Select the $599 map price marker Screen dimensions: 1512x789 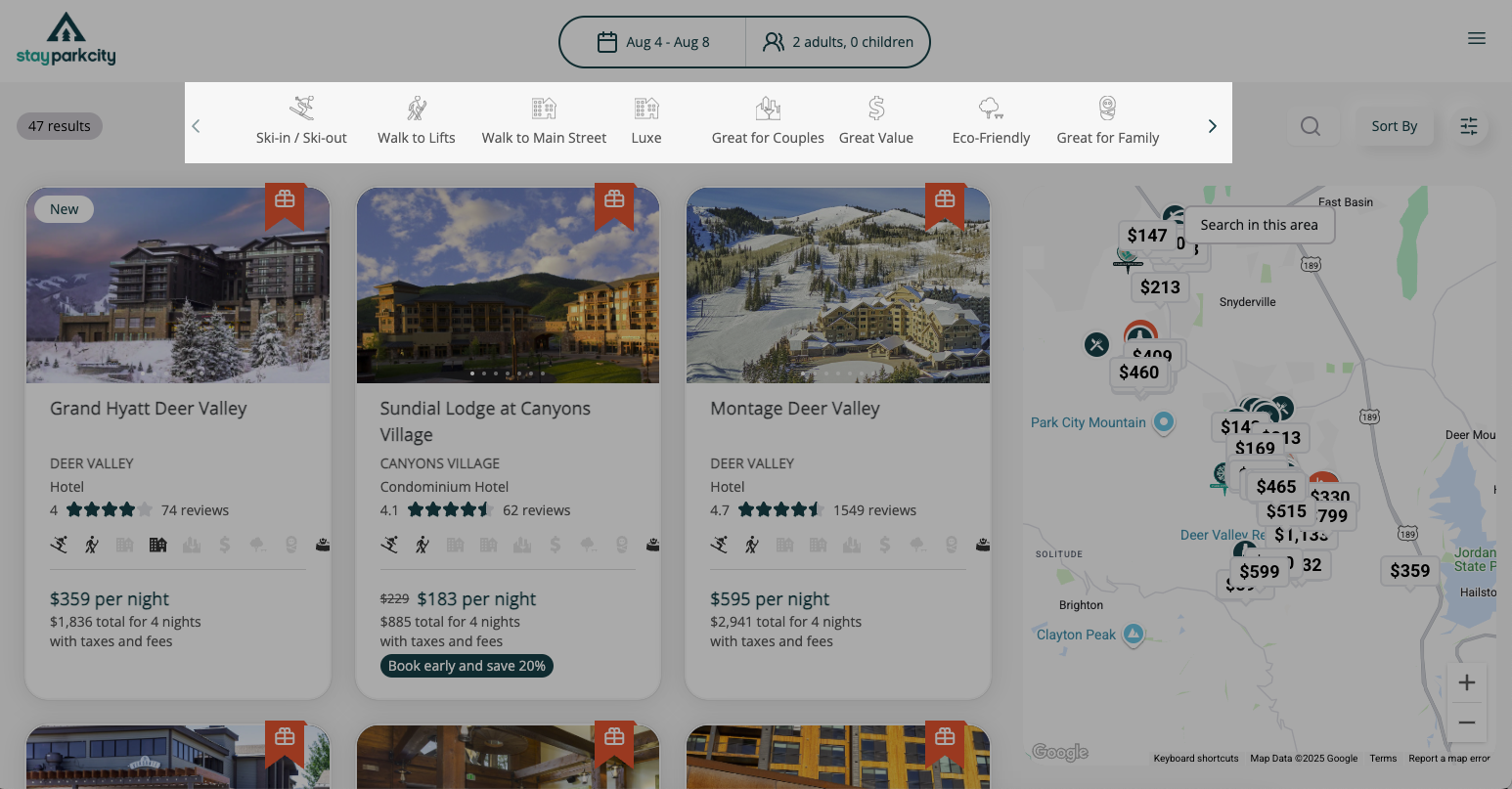1259,572
